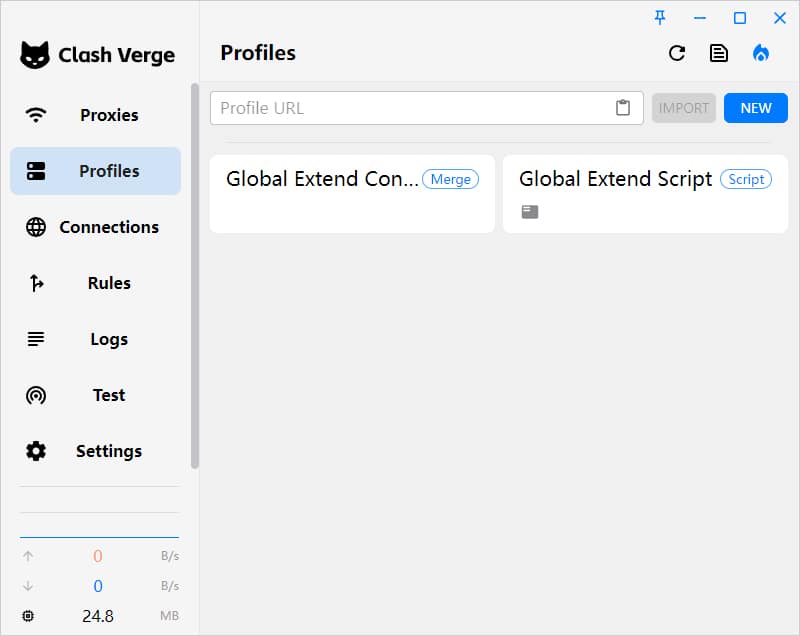
Task: Click the NEW profile button
Action: [x=756, y=108]
